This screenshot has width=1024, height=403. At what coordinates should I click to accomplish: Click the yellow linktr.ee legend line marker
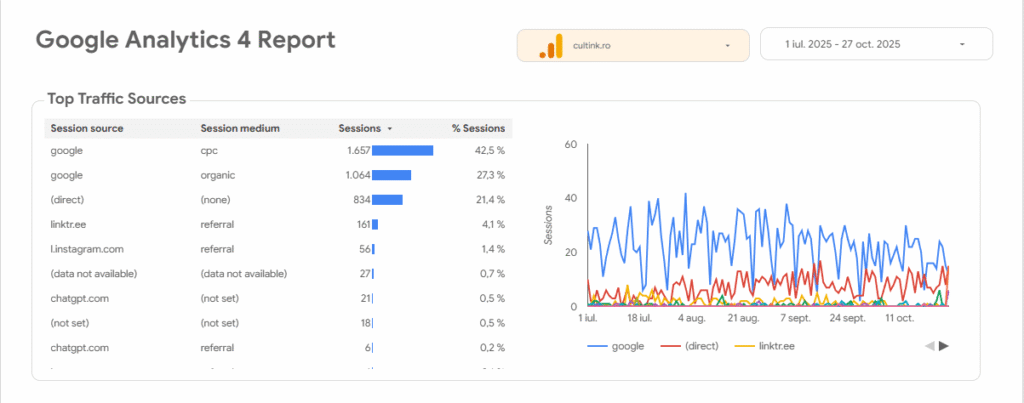[x=745, y=346]
